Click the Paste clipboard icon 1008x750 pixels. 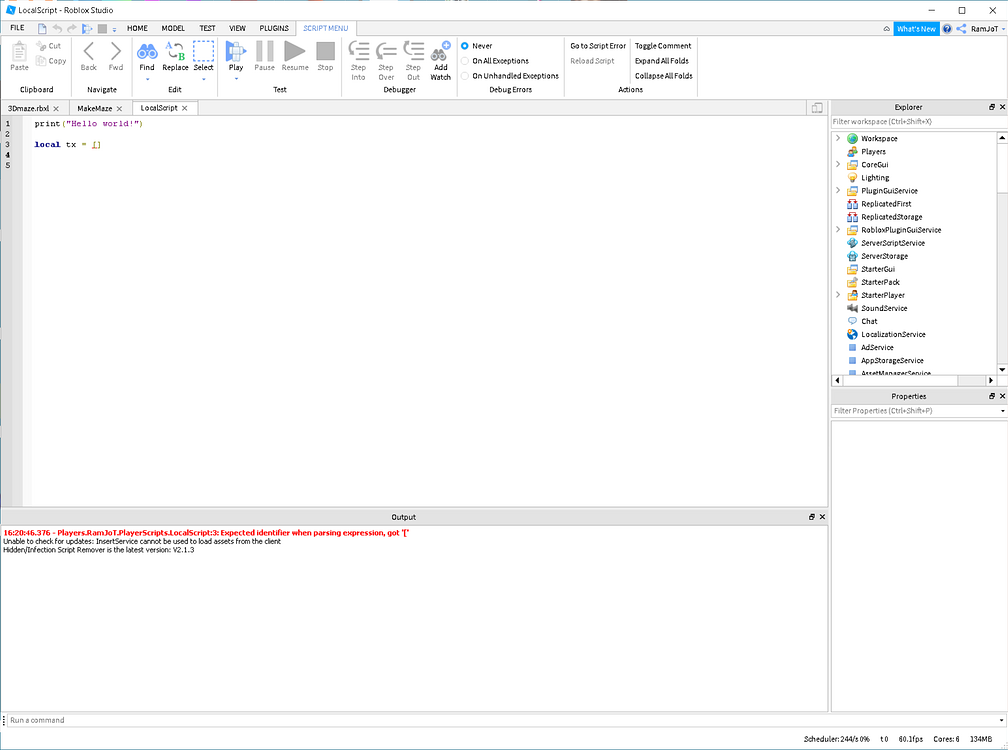pyautogui.click(x=19, y=51)
